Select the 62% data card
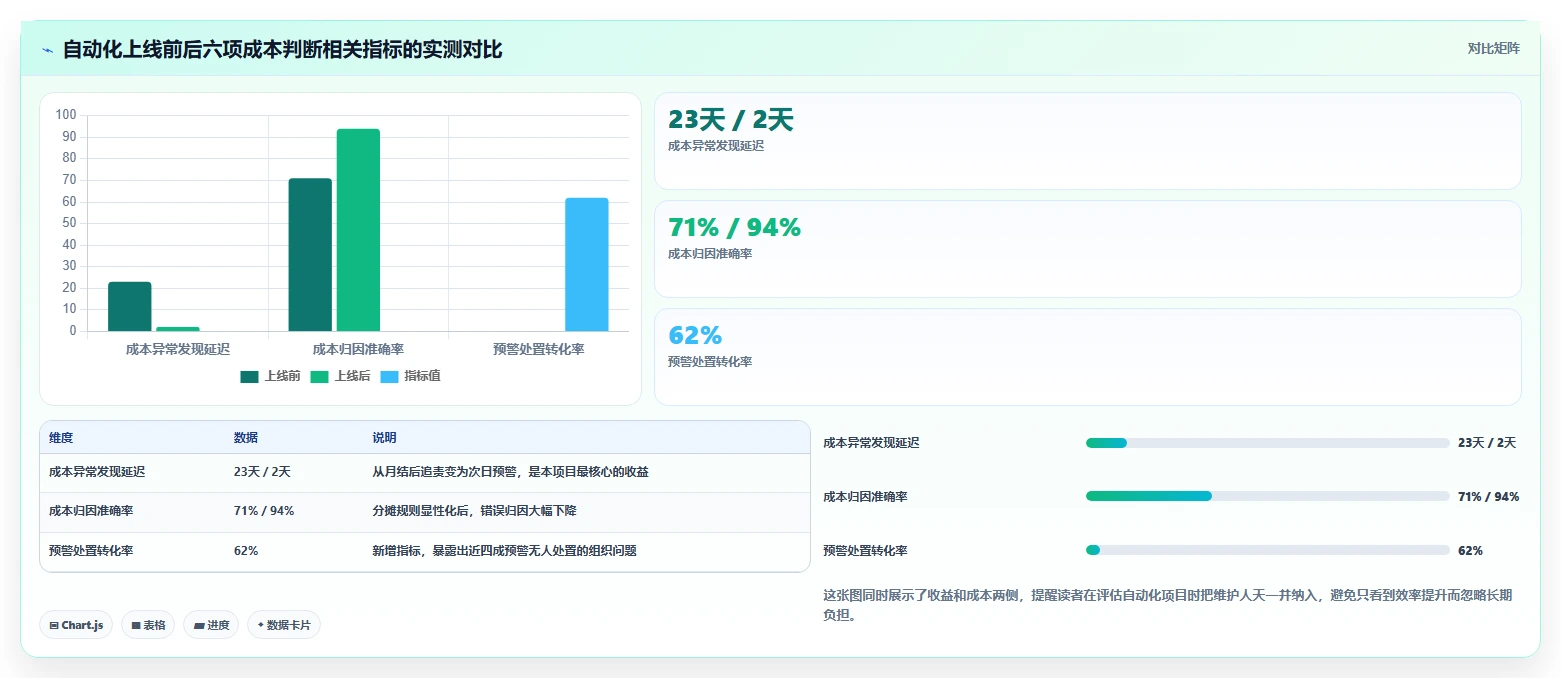Screen dimensions: 1561x678 point(1087,357)
